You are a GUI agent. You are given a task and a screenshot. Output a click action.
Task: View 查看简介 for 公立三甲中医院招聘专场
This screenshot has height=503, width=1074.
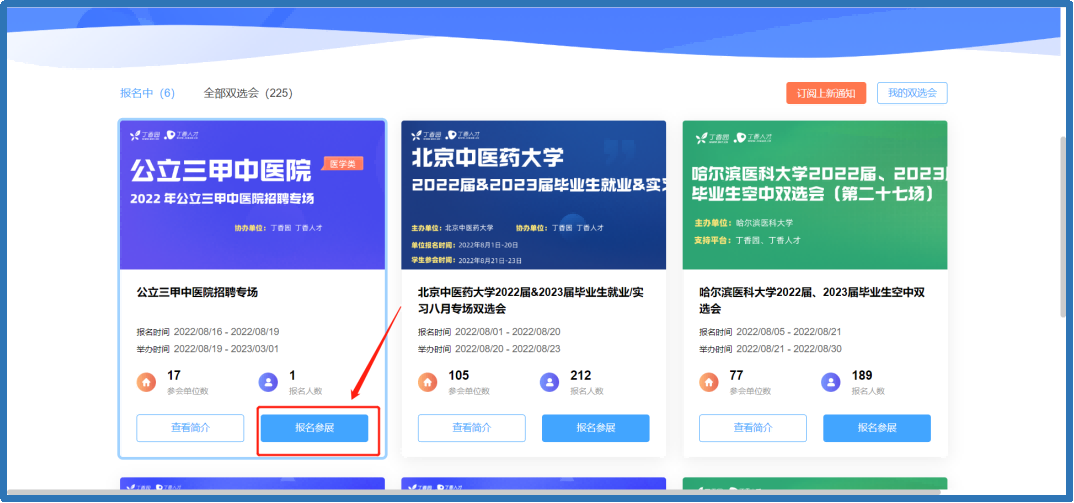coord(190,428)
